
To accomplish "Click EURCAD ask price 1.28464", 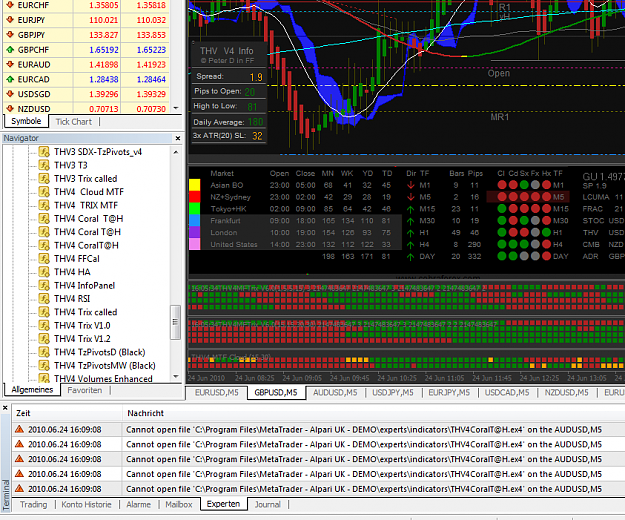I will (x=151, y=79).
